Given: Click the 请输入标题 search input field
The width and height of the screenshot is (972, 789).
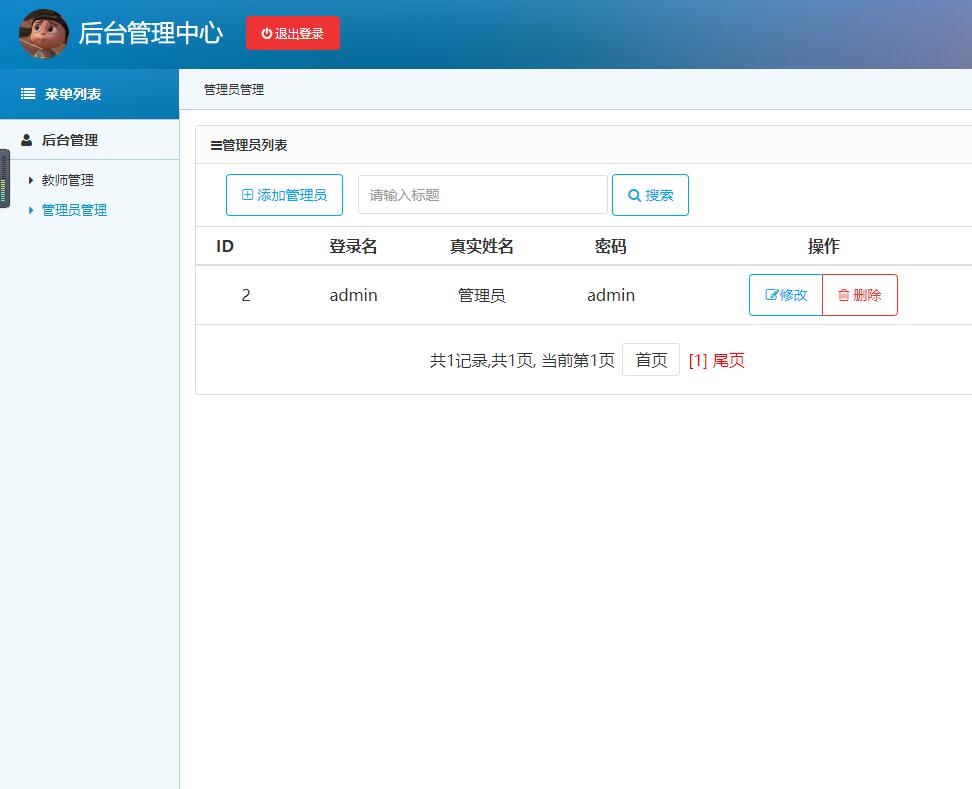Looking at the screenshot, I should tap(481, 194).
